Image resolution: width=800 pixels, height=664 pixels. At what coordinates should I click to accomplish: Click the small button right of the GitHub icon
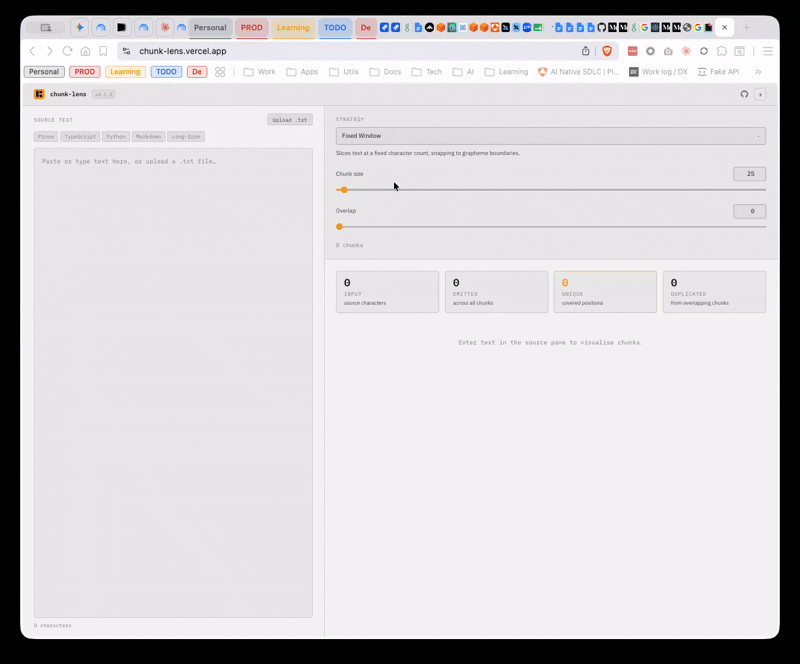click(x=760, y=94)
